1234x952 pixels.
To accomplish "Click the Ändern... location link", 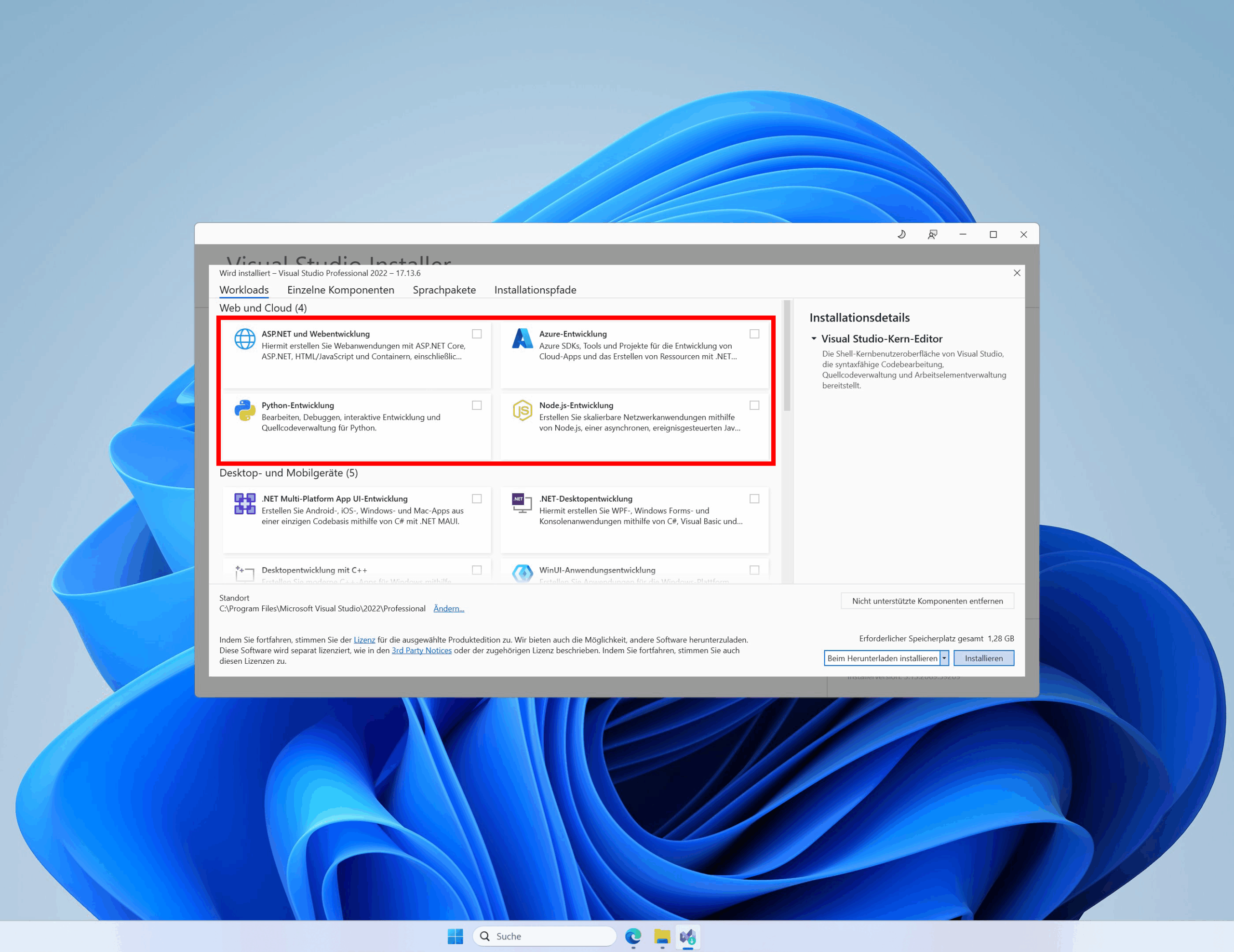I will (x=449, y=608).
